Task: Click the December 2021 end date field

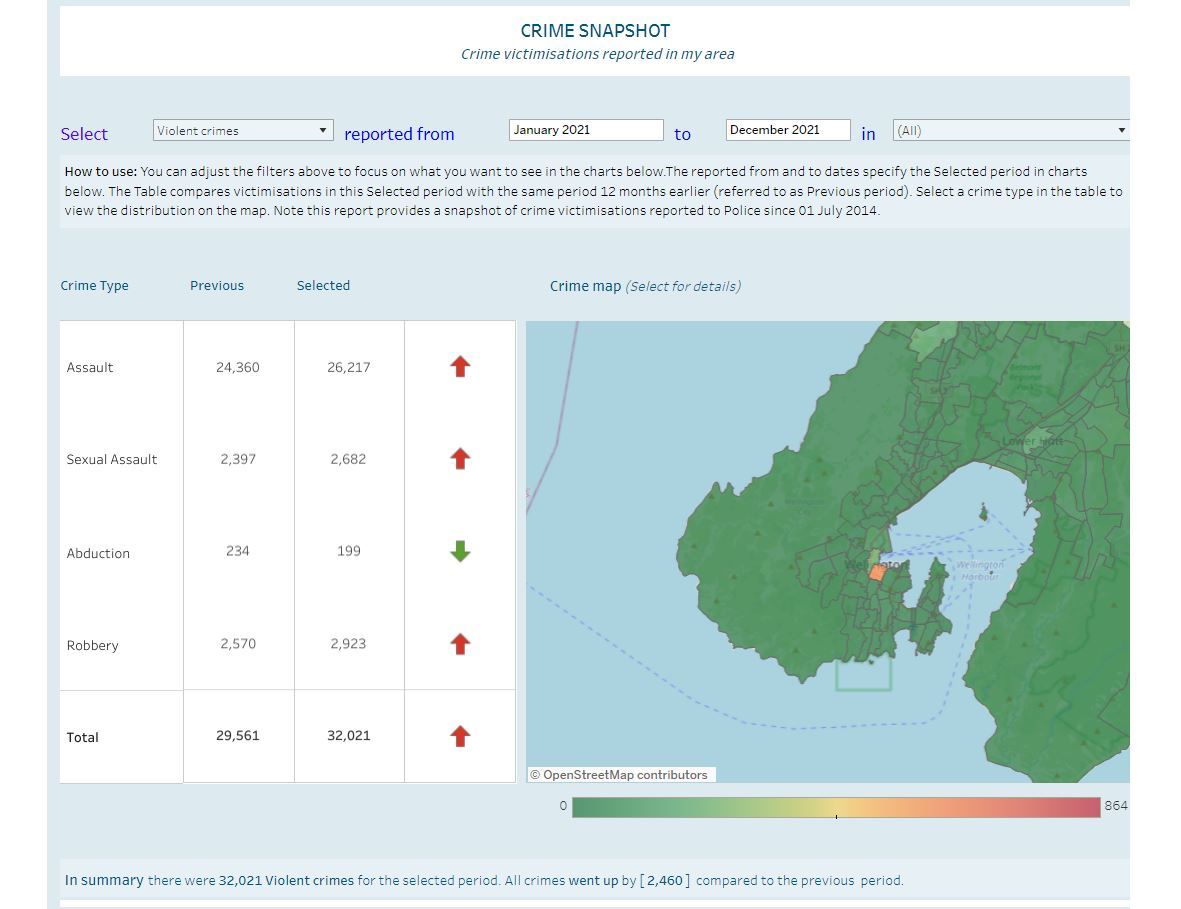Action: click(788, 130)
